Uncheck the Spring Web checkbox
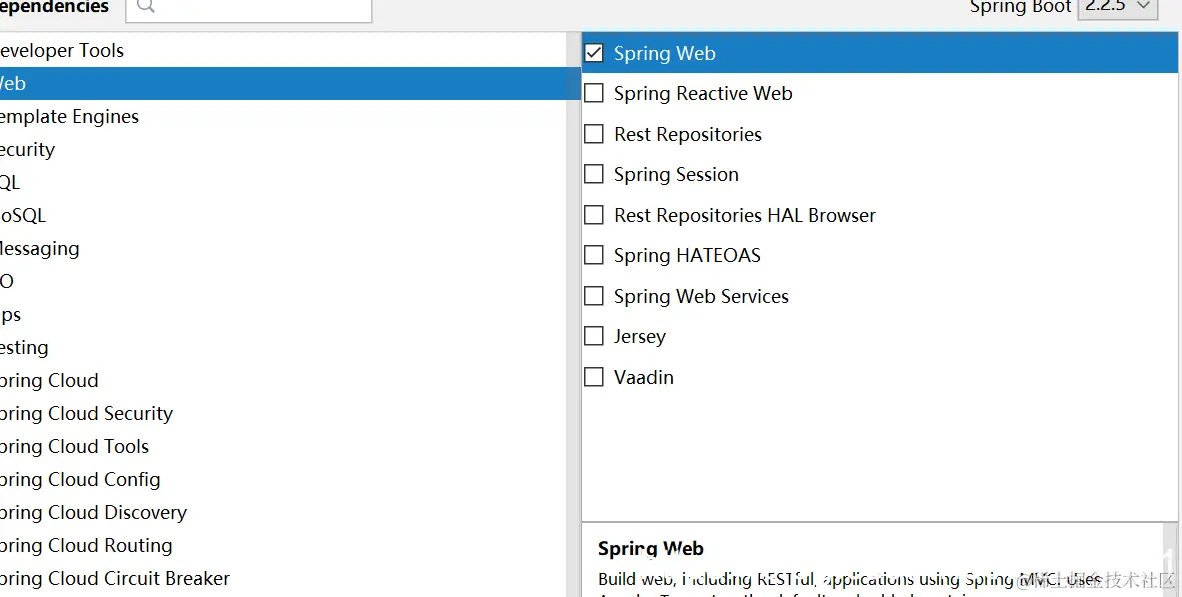This screenshot has width=1182, height=597. click(x=594, y=53)
